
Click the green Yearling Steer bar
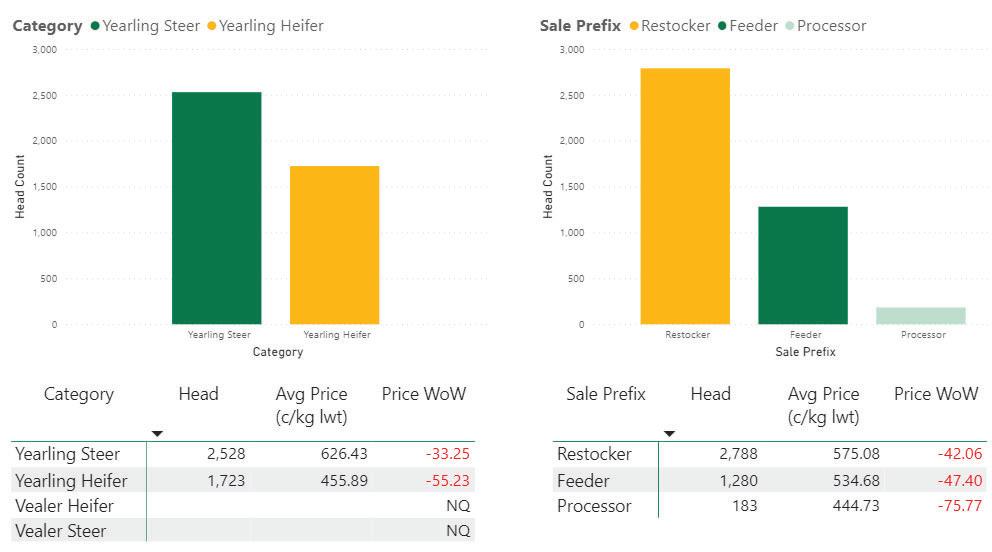217,208
